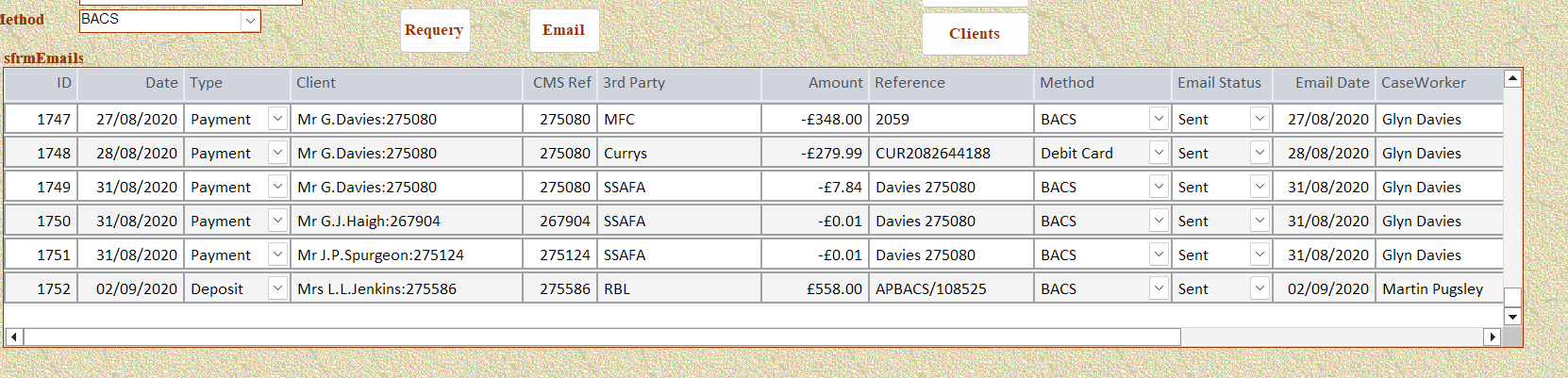Image resolution: width=1568 pixels, height=378 pixels.
Task: Click the Email button
Action: coord(563,30)
